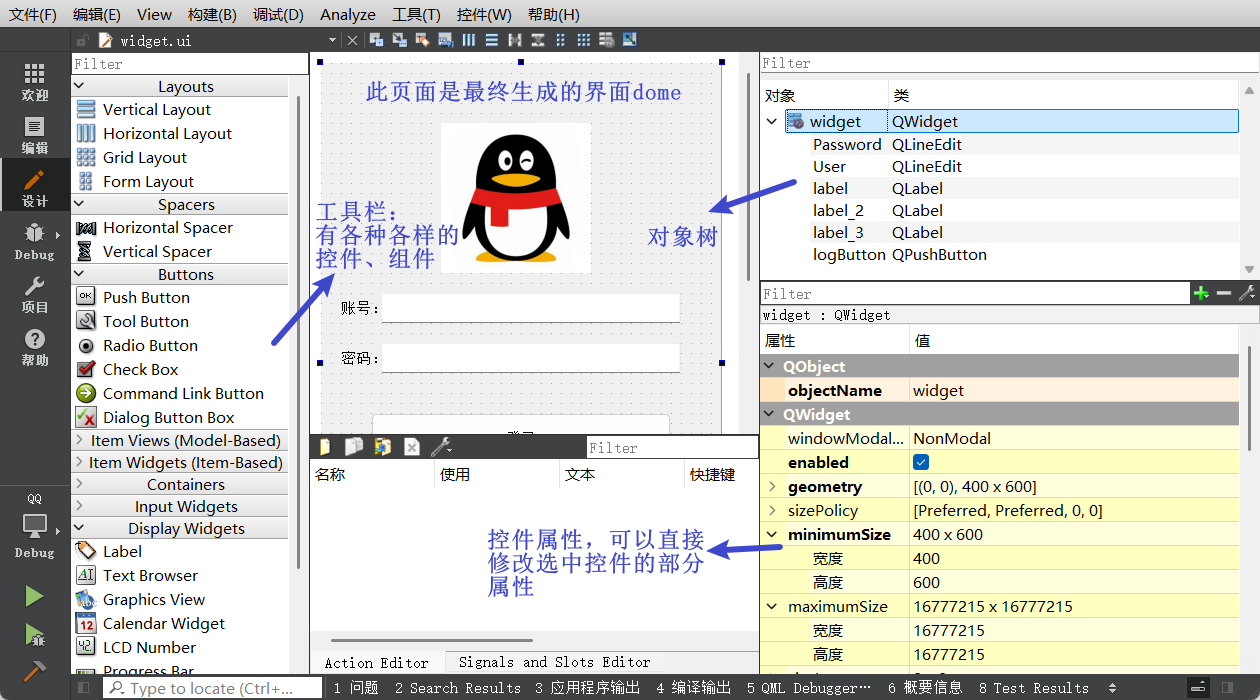
Task: Open the 构建(B) menu
Action: [x=212, y=14]
